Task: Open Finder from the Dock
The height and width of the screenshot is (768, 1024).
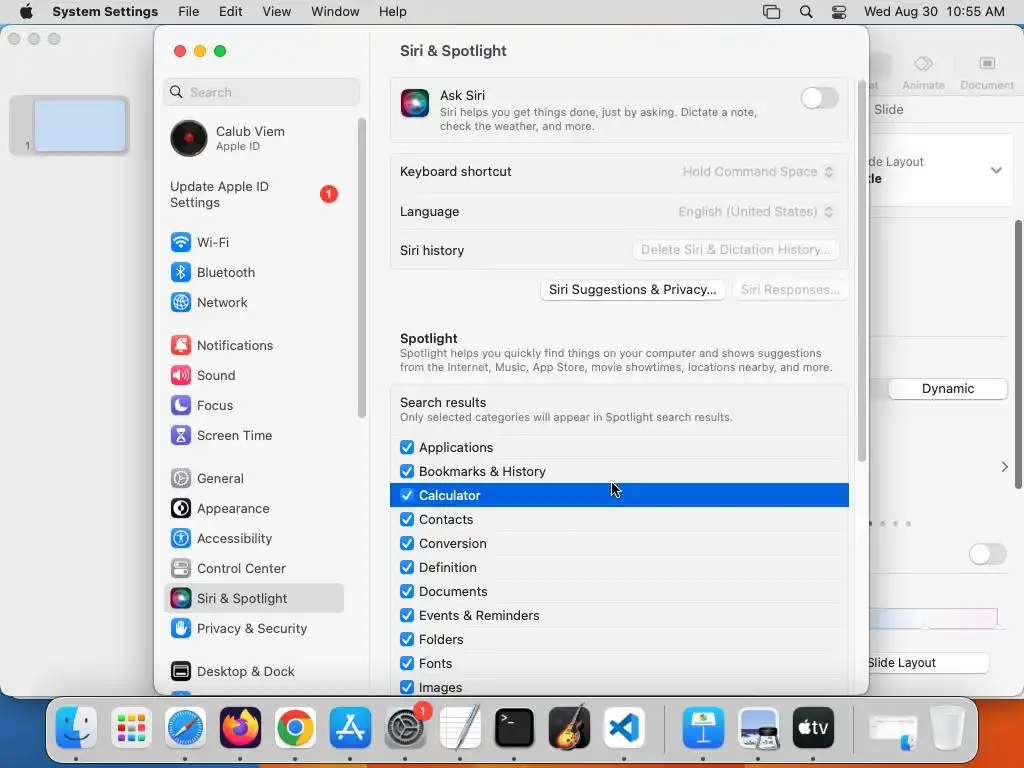Action: click(x=76, y=728)
